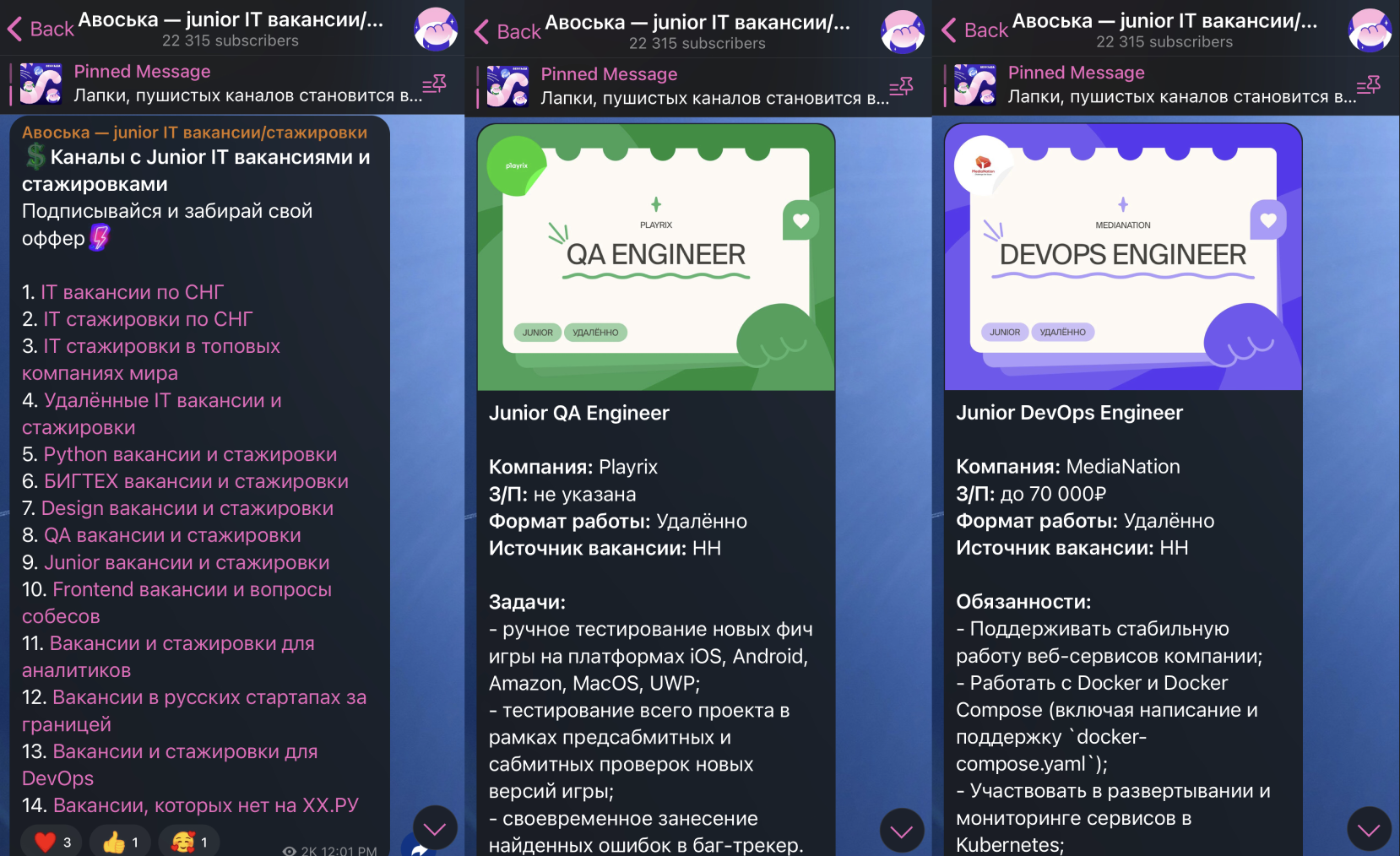Open link 'Python вакансии и стажировки'
This screenshot has width=1400, height=856.
[190, 454]
